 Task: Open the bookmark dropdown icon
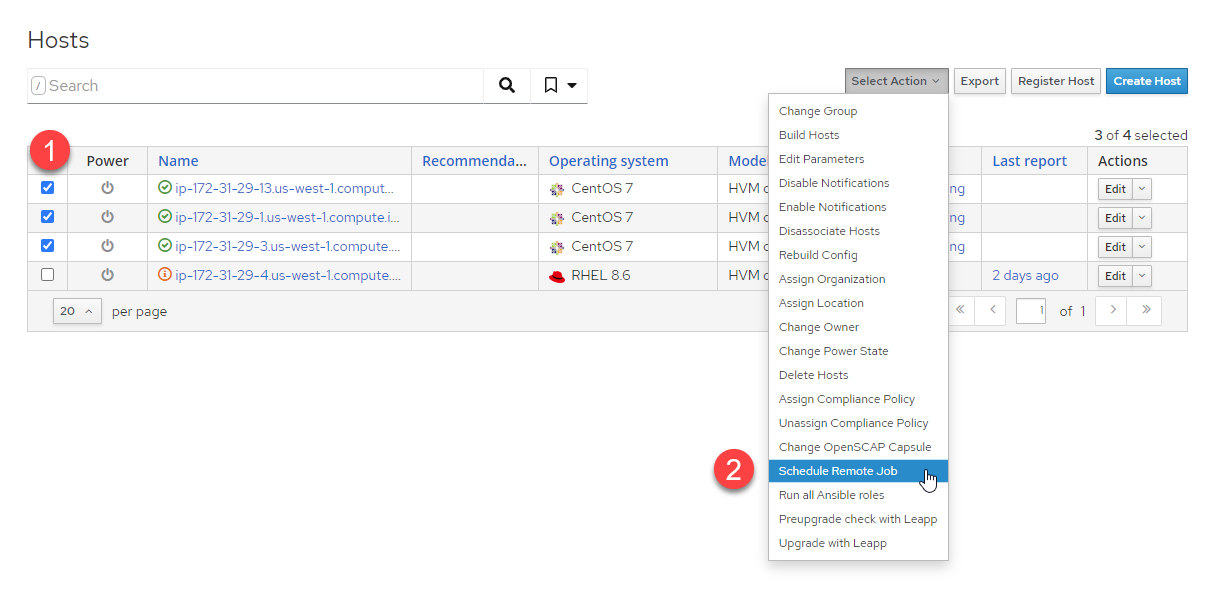(x=560, y=86)
